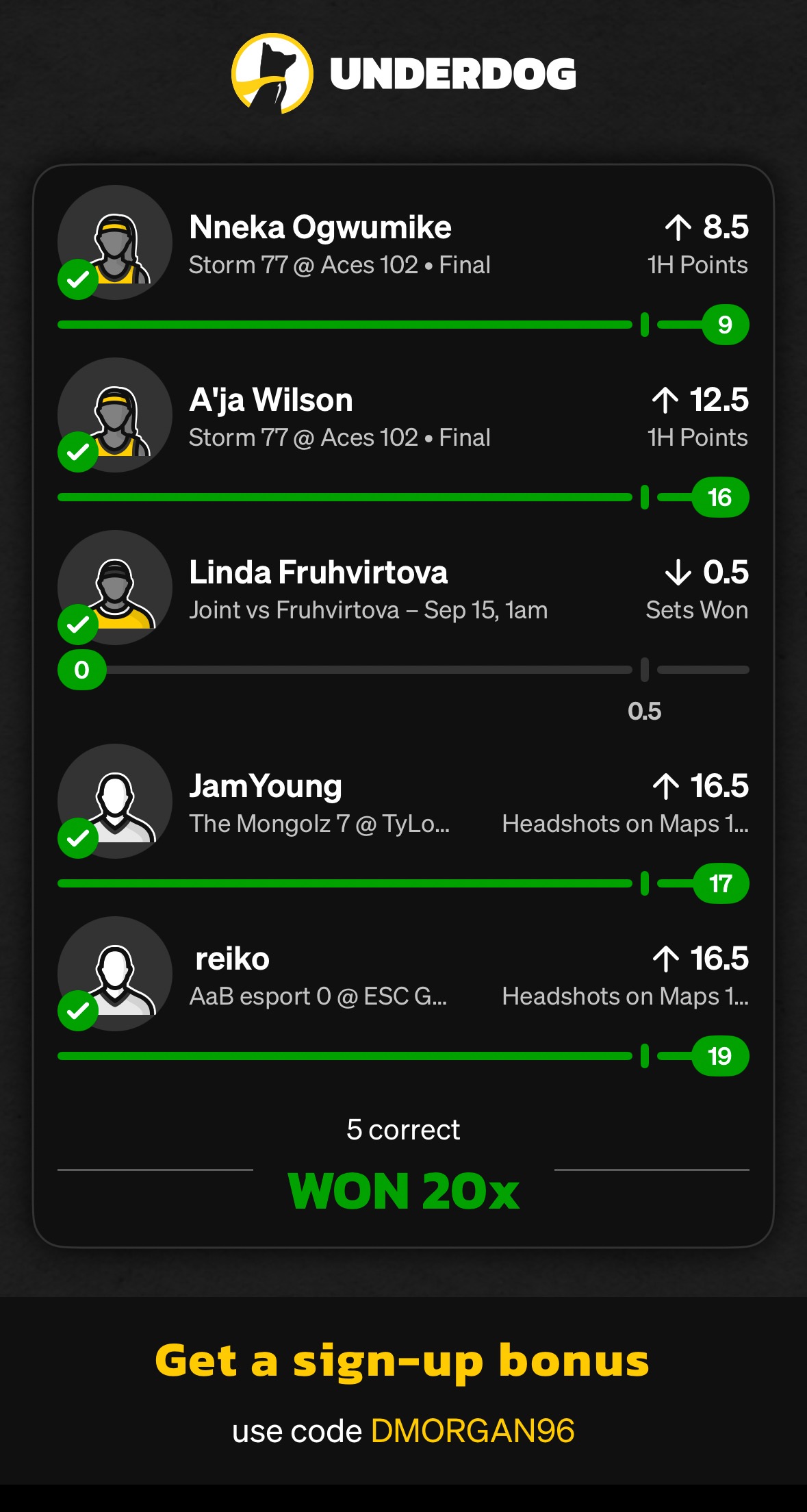
Task: Click green checkmark on Linda Fruhvirtova
Action: click(78, 625)
